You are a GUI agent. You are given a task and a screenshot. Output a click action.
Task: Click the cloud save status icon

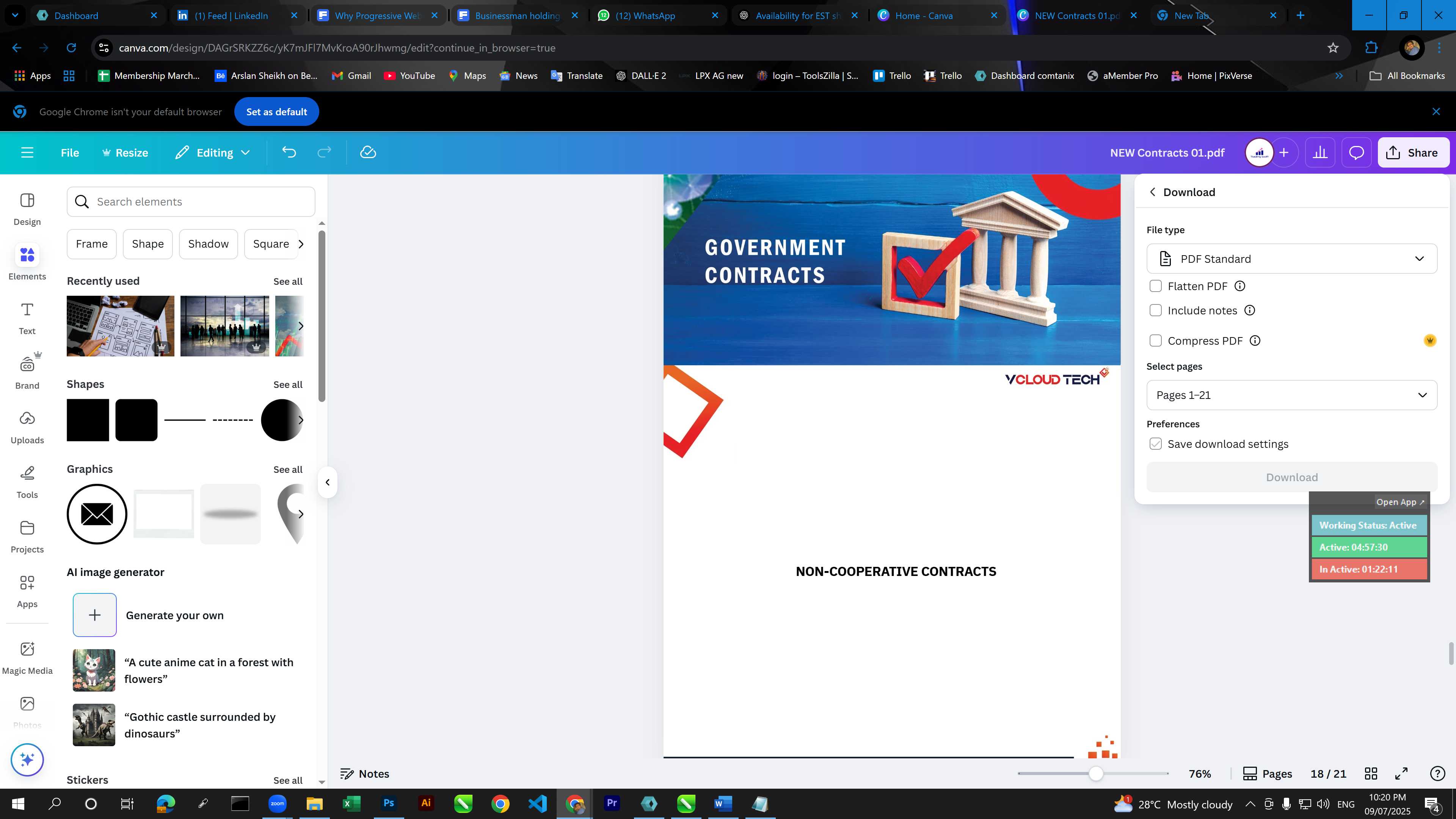coord(368,152)
